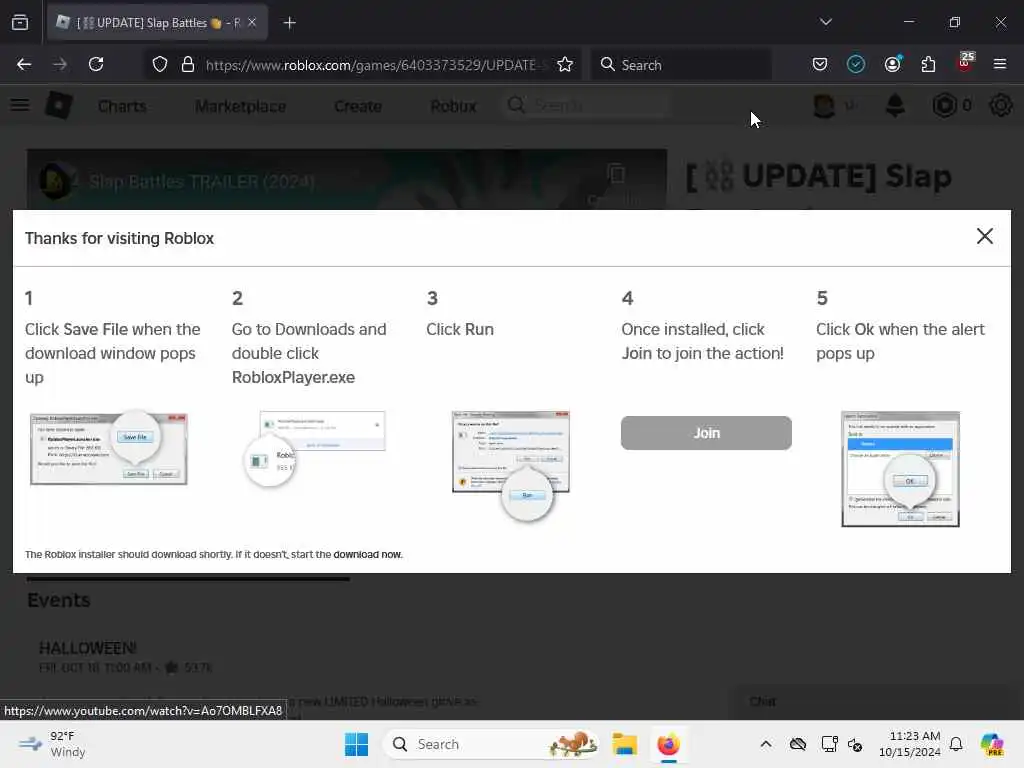1024x768 pixels.
Task: Click the RobloxPlayer.exe downloads illustration
Action: (315, 448)
